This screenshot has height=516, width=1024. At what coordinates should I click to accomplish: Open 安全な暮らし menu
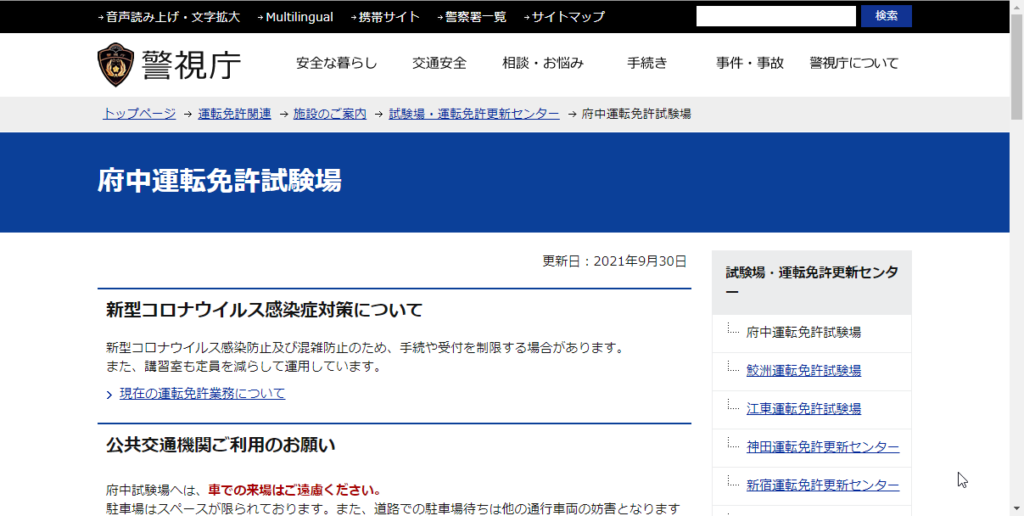click(336, 63)
